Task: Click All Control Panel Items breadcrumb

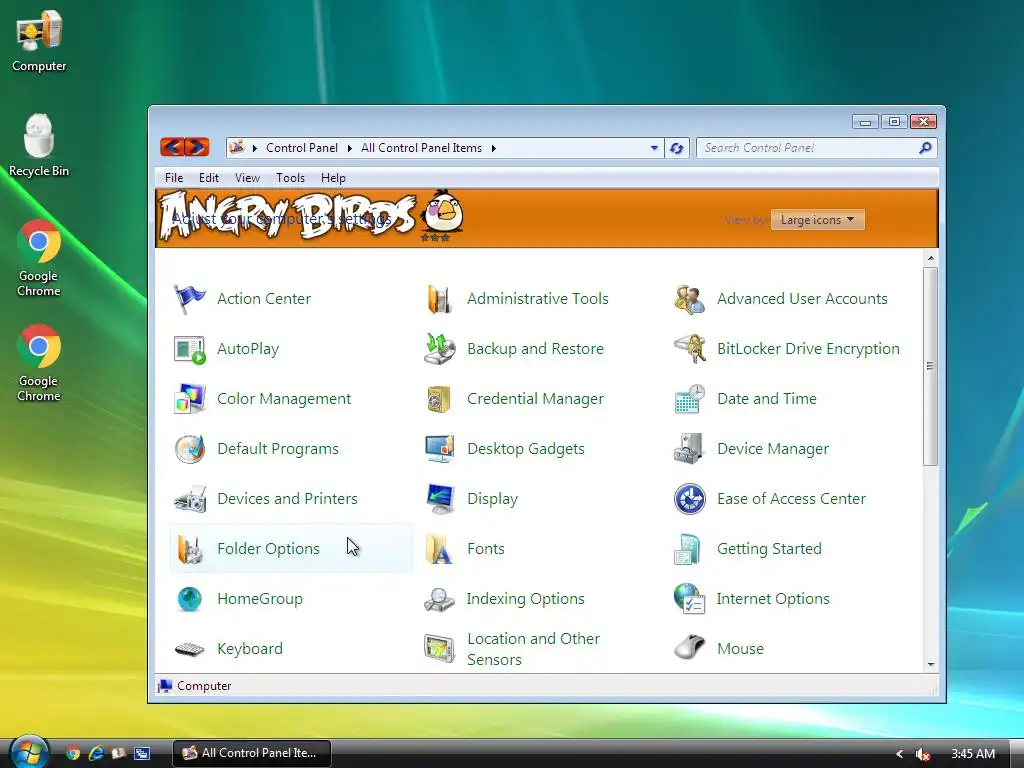Action: (421, 148)
